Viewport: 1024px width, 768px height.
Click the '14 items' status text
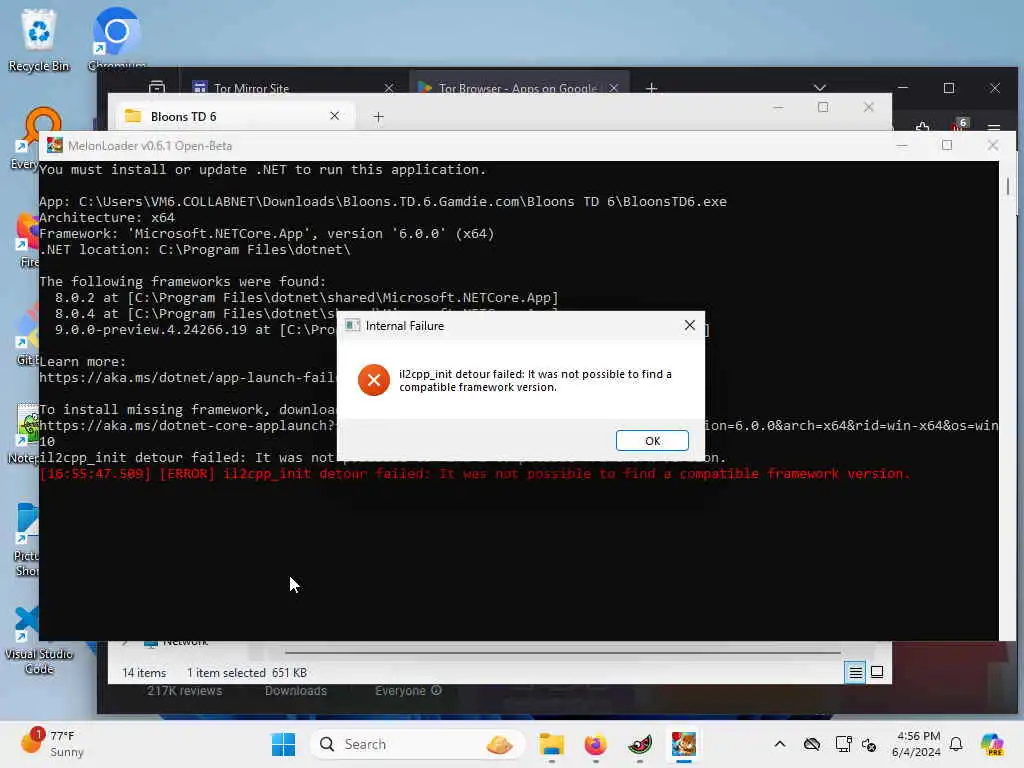tap(144, 673)
